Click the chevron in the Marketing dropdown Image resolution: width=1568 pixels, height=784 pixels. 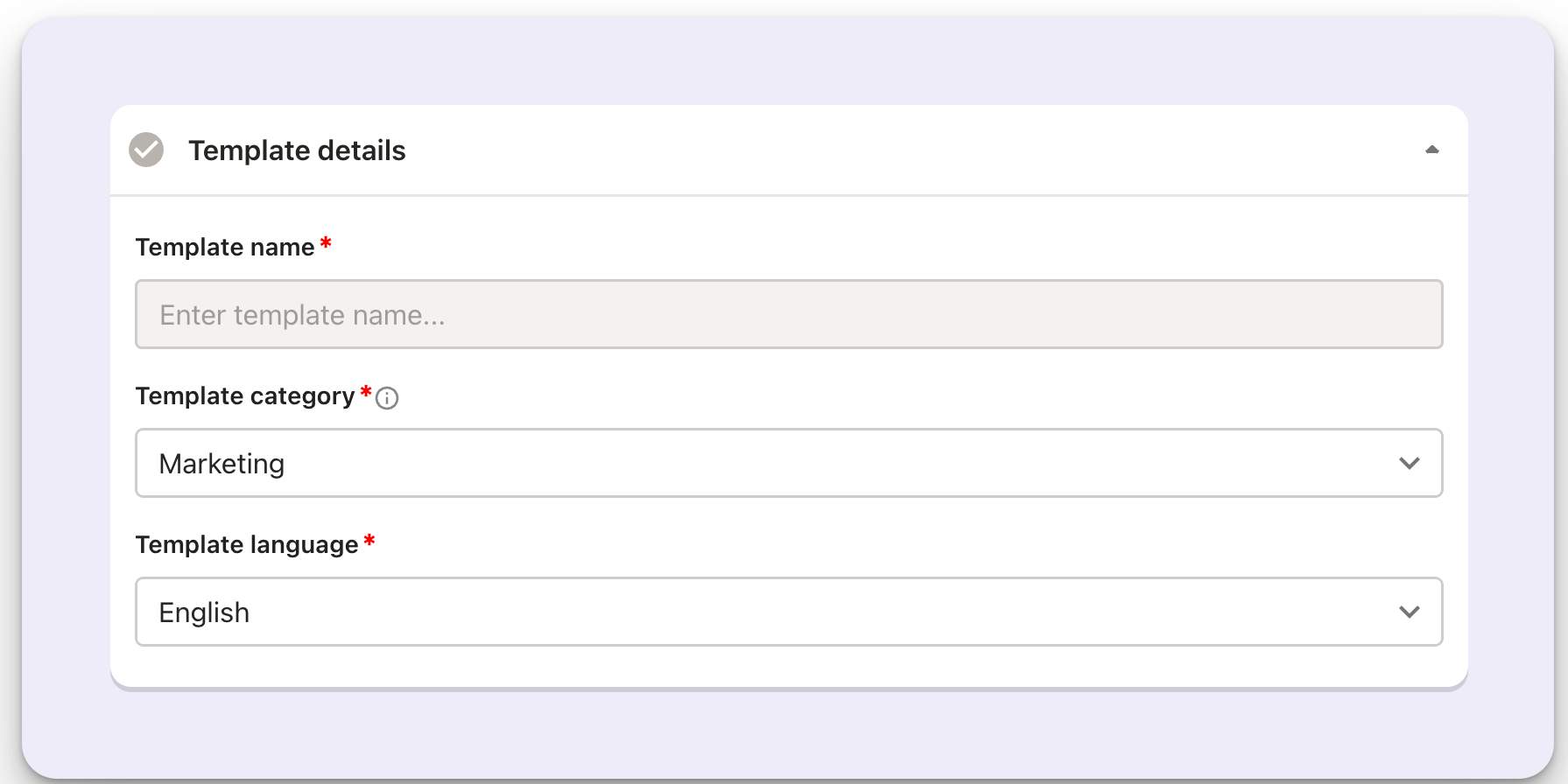tap(1409, 463)
